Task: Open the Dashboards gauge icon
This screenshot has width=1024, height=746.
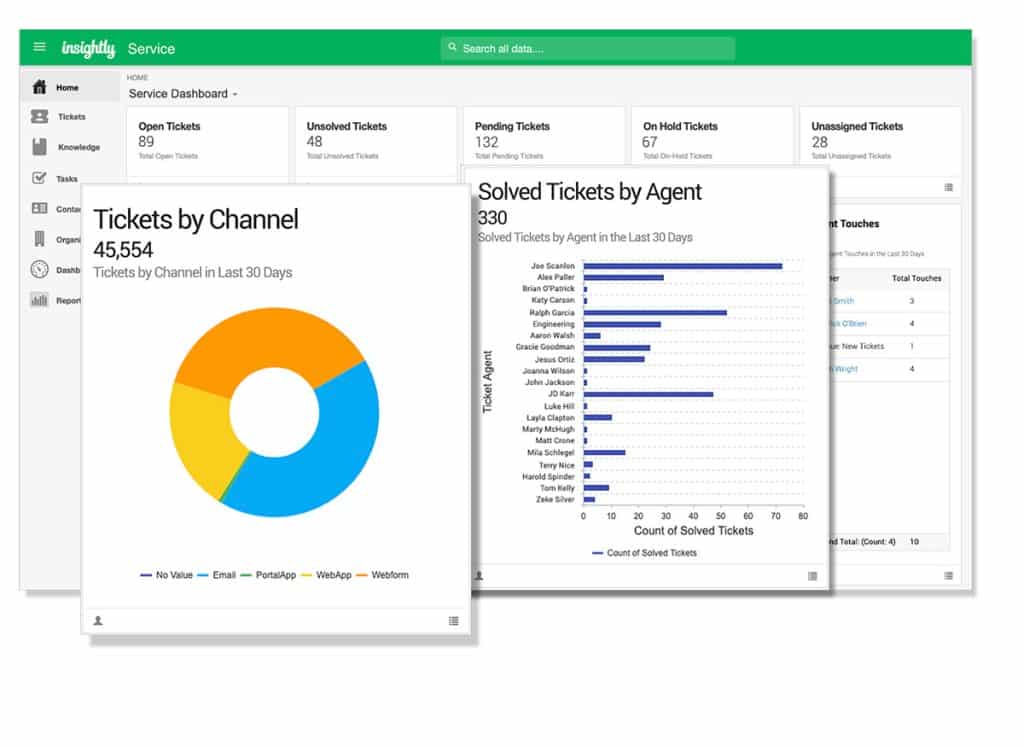Action: coord(40,269)
